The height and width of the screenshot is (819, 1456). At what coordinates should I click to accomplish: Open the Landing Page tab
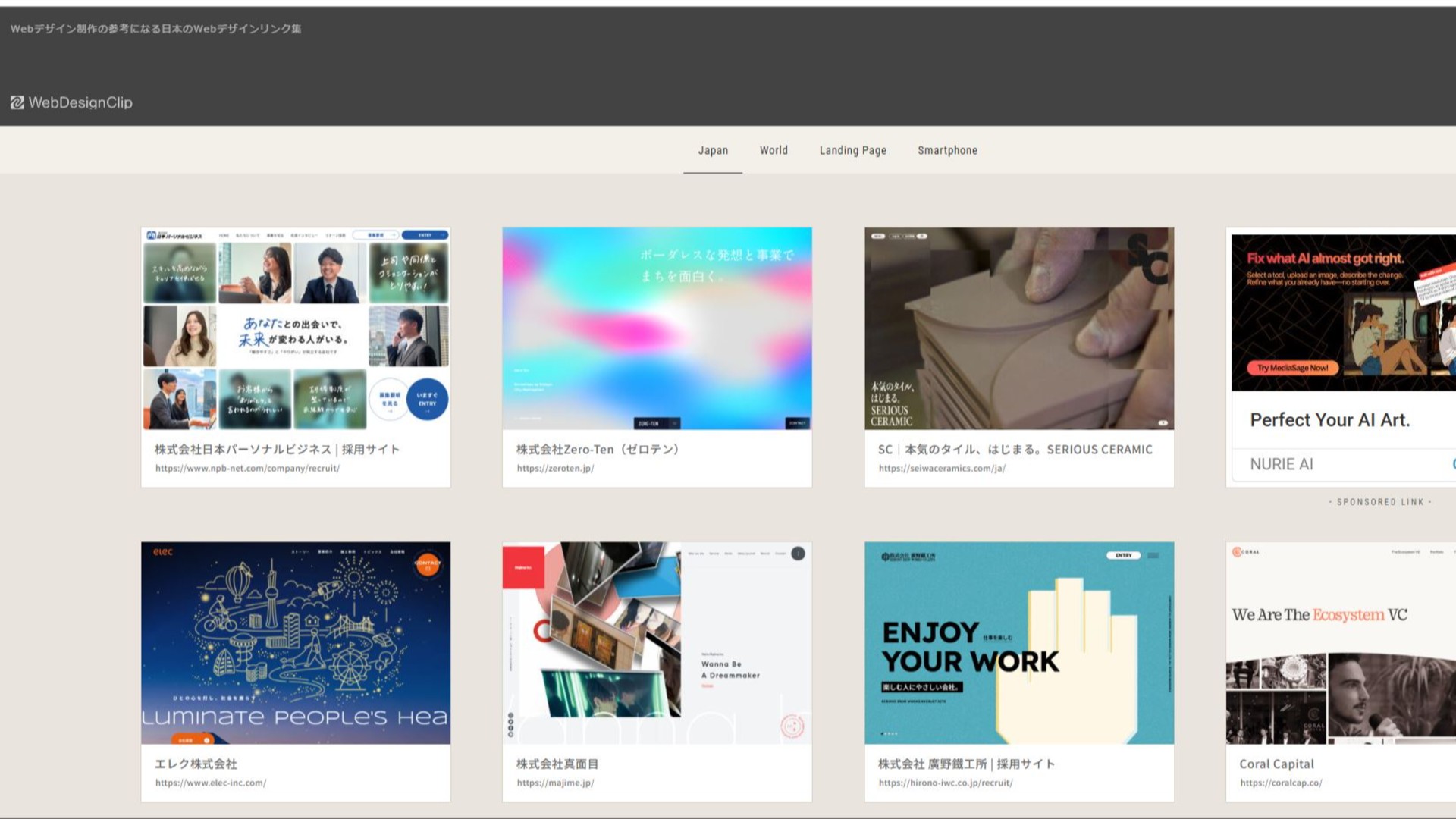pyautogui.click(x=852, y=150)
